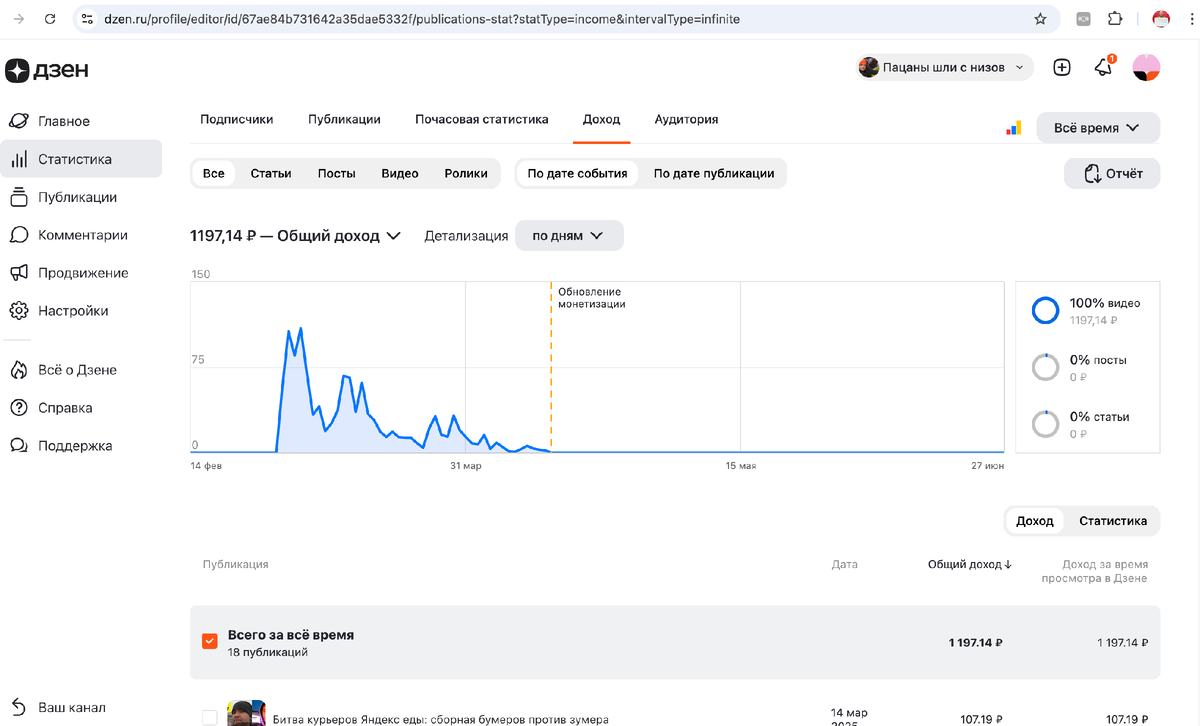
Task: Open the Всё о Дзене flame icon
Action: [x=19, y=370]
